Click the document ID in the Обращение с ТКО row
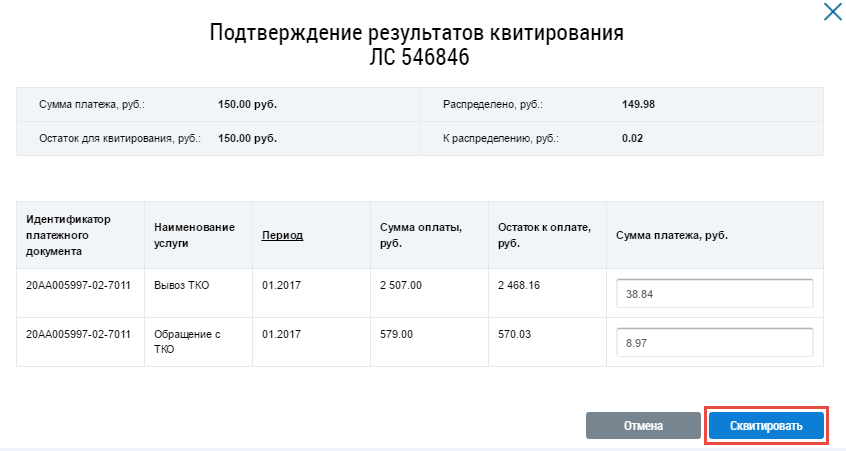 (x=78, y=335)
